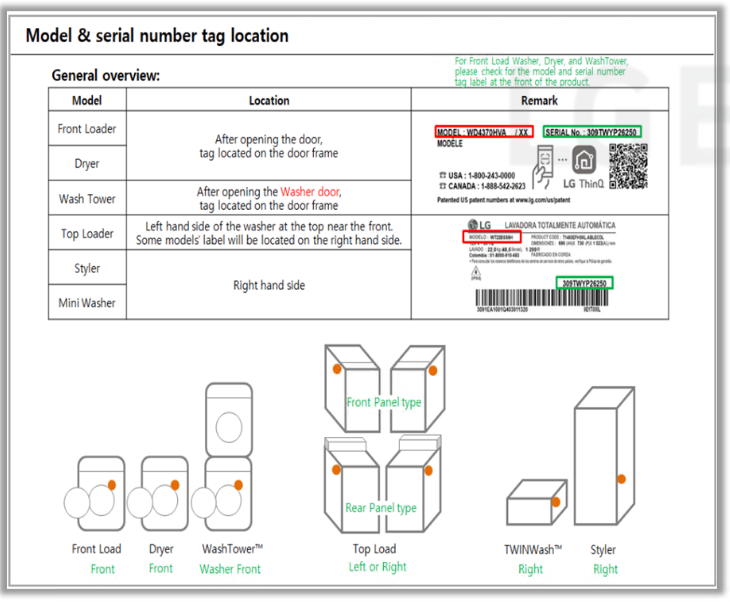730x602 pixels.
Task: Click the Location column header
Action: [269, 100]
